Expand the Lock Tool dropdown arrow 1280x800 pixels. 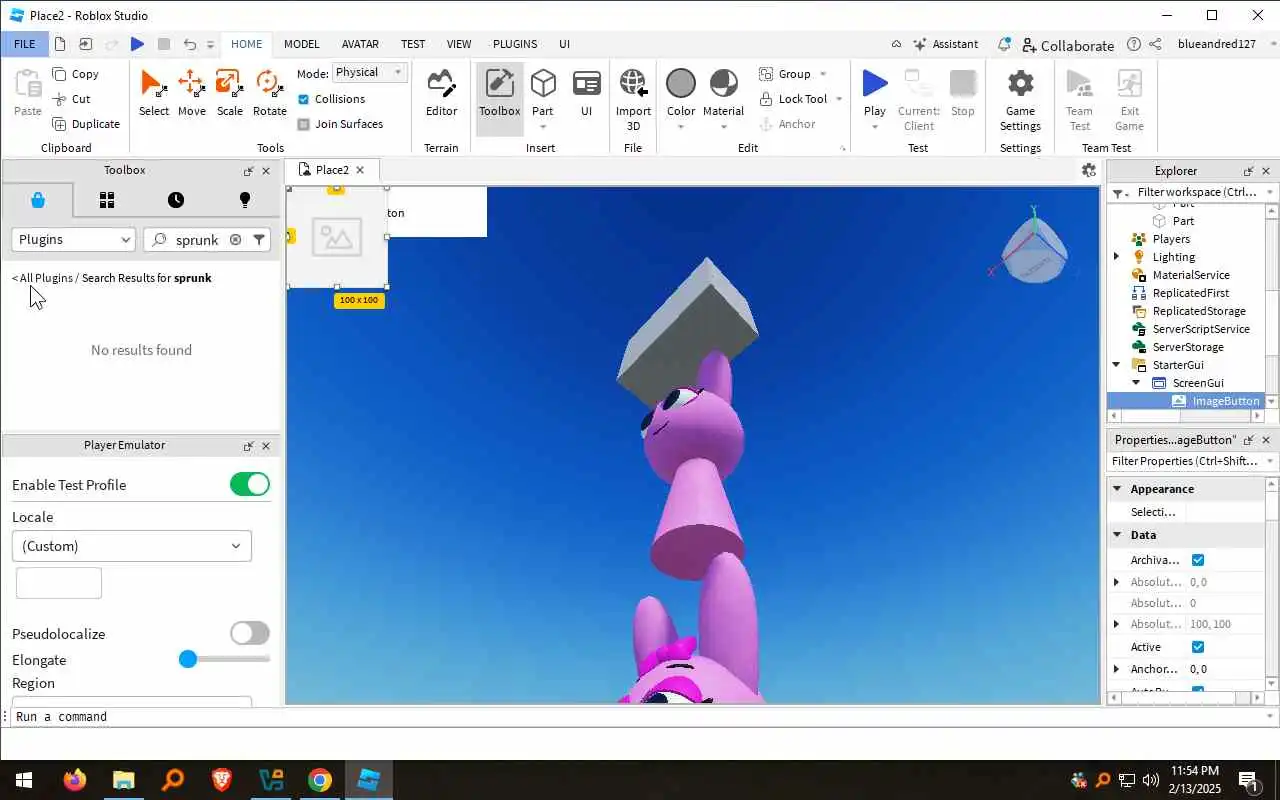click(838, 99)
